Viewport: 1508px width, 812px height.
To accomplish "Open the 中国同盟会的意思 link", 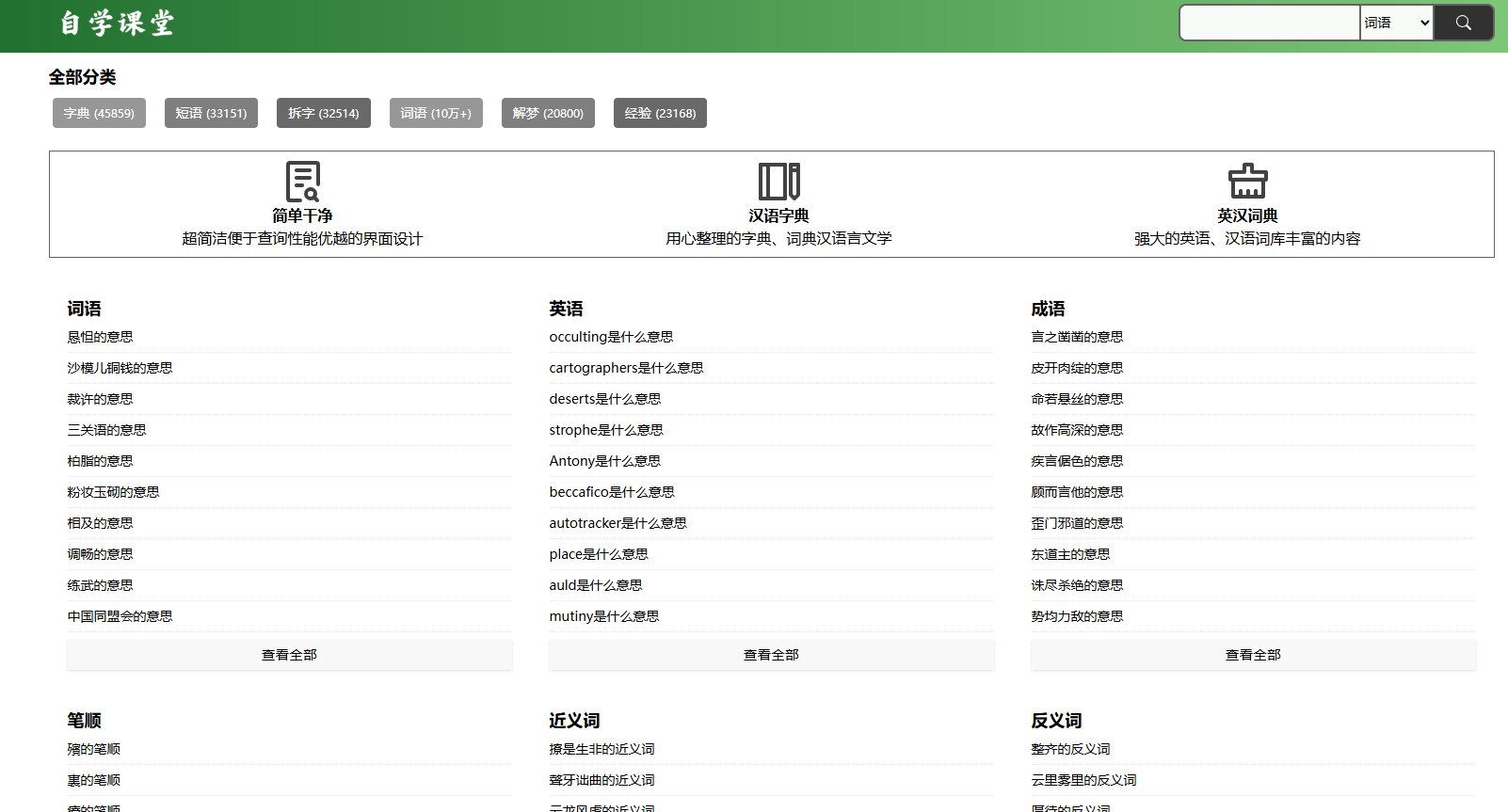I will pos(120,616).
